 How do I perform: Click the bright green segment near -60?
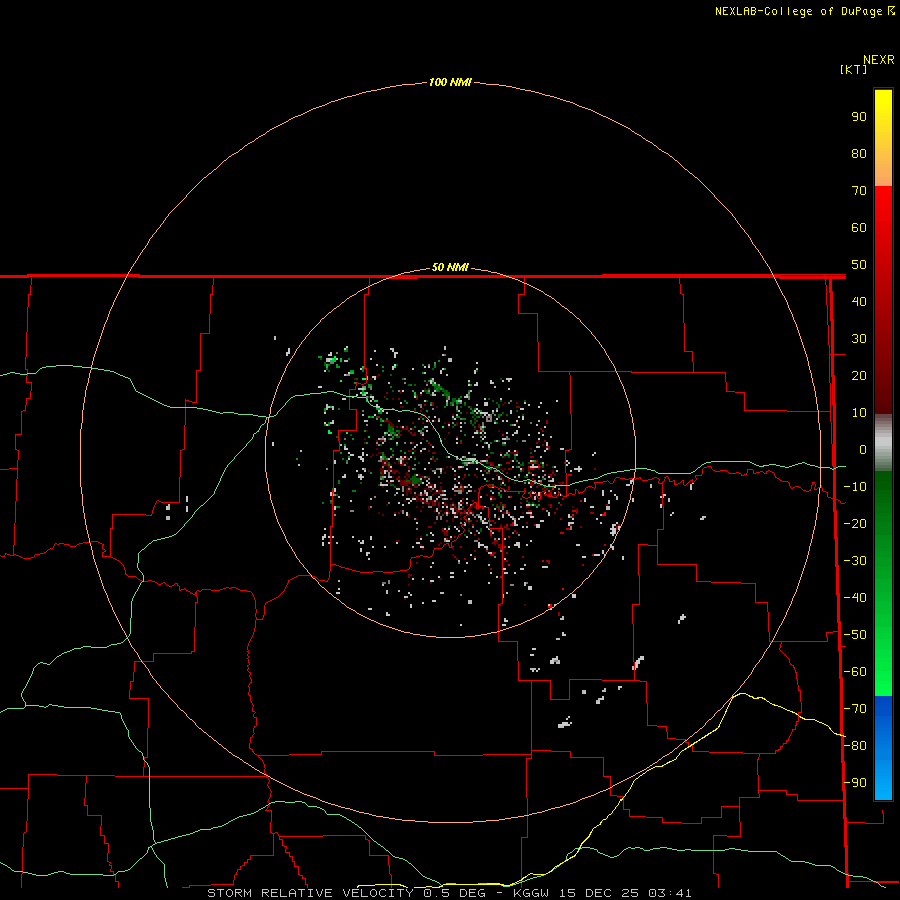pos(883,672)
